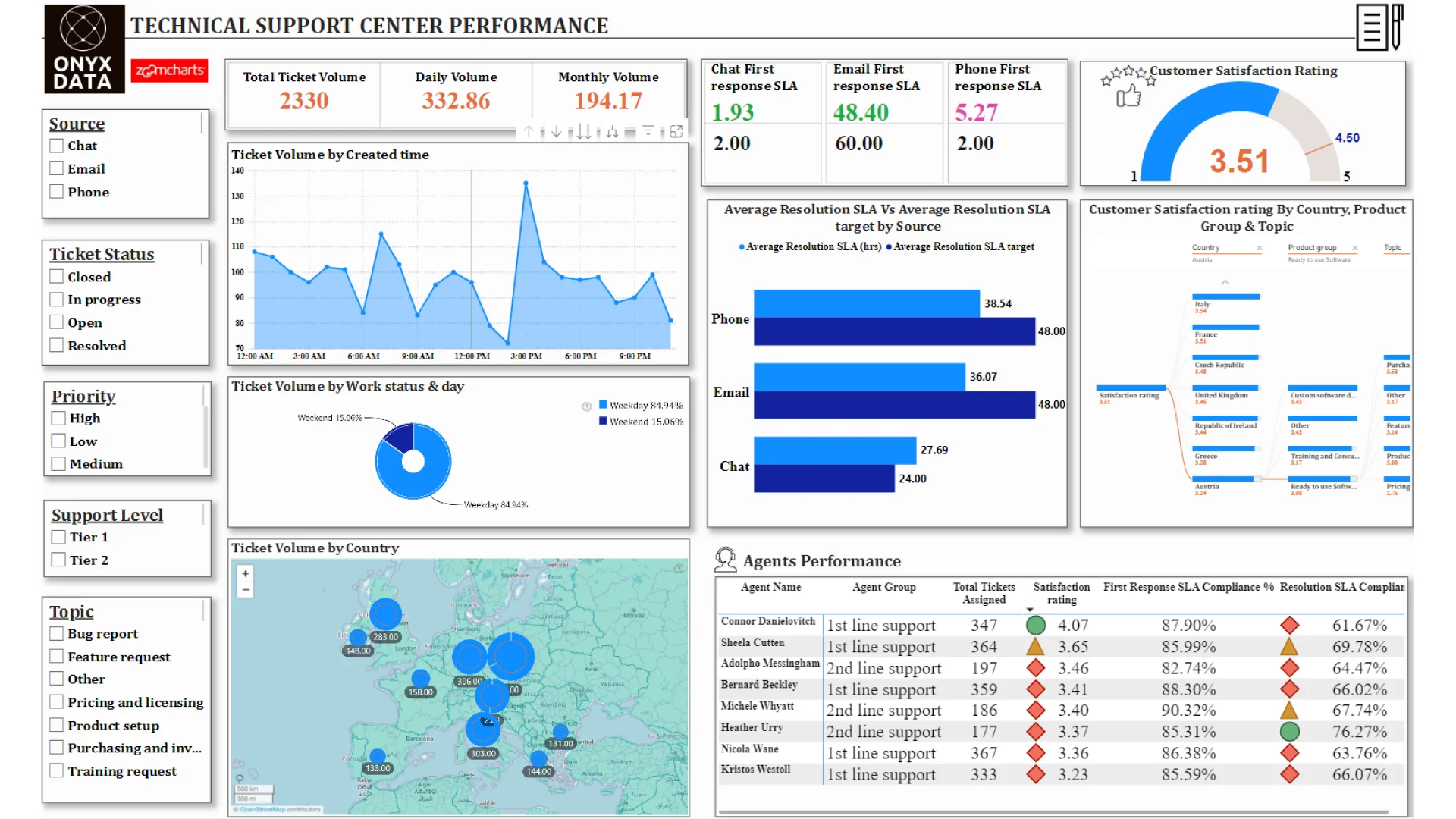Enable the High priority checkbox

(x=58, y=418)
